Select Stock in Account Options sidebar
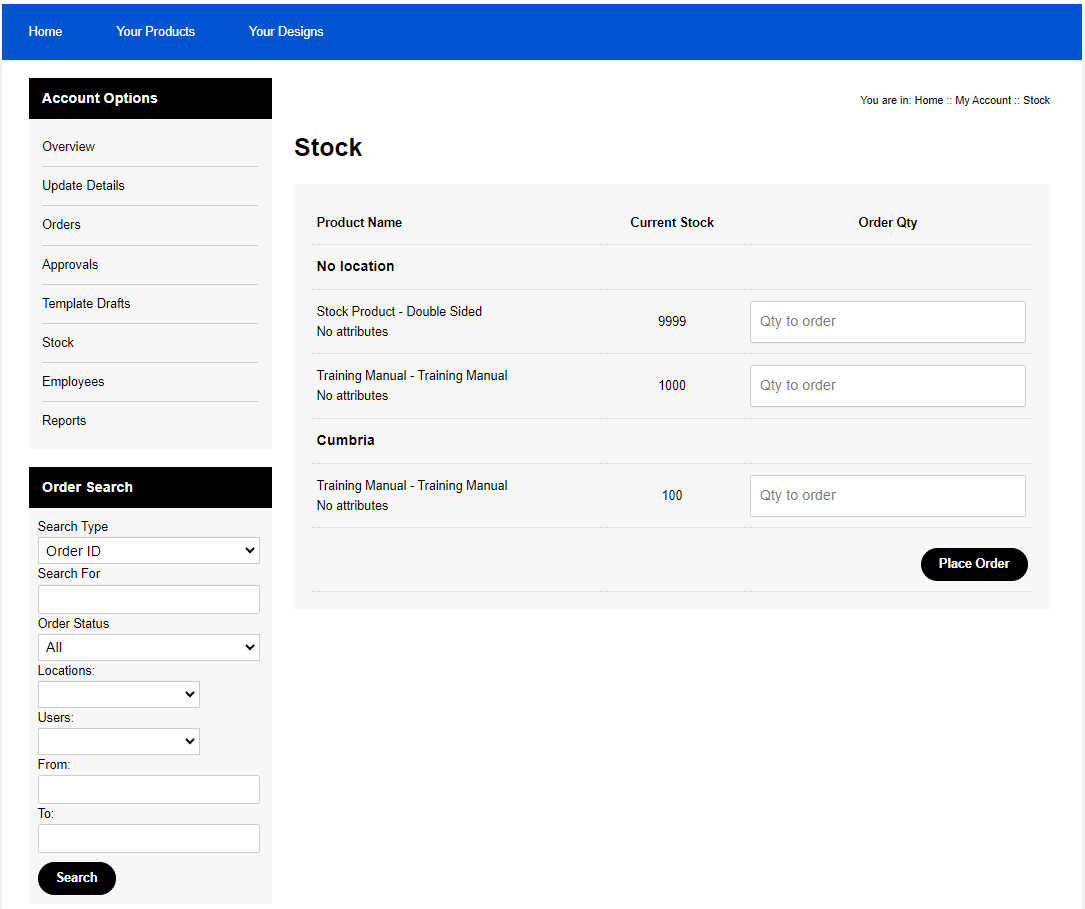 point(57,342)
